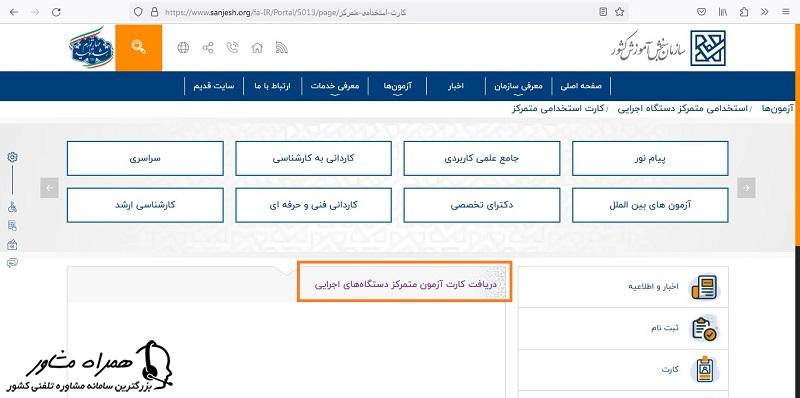
Task: Open the Pocket save icon
Action: [x=702, y=12]
